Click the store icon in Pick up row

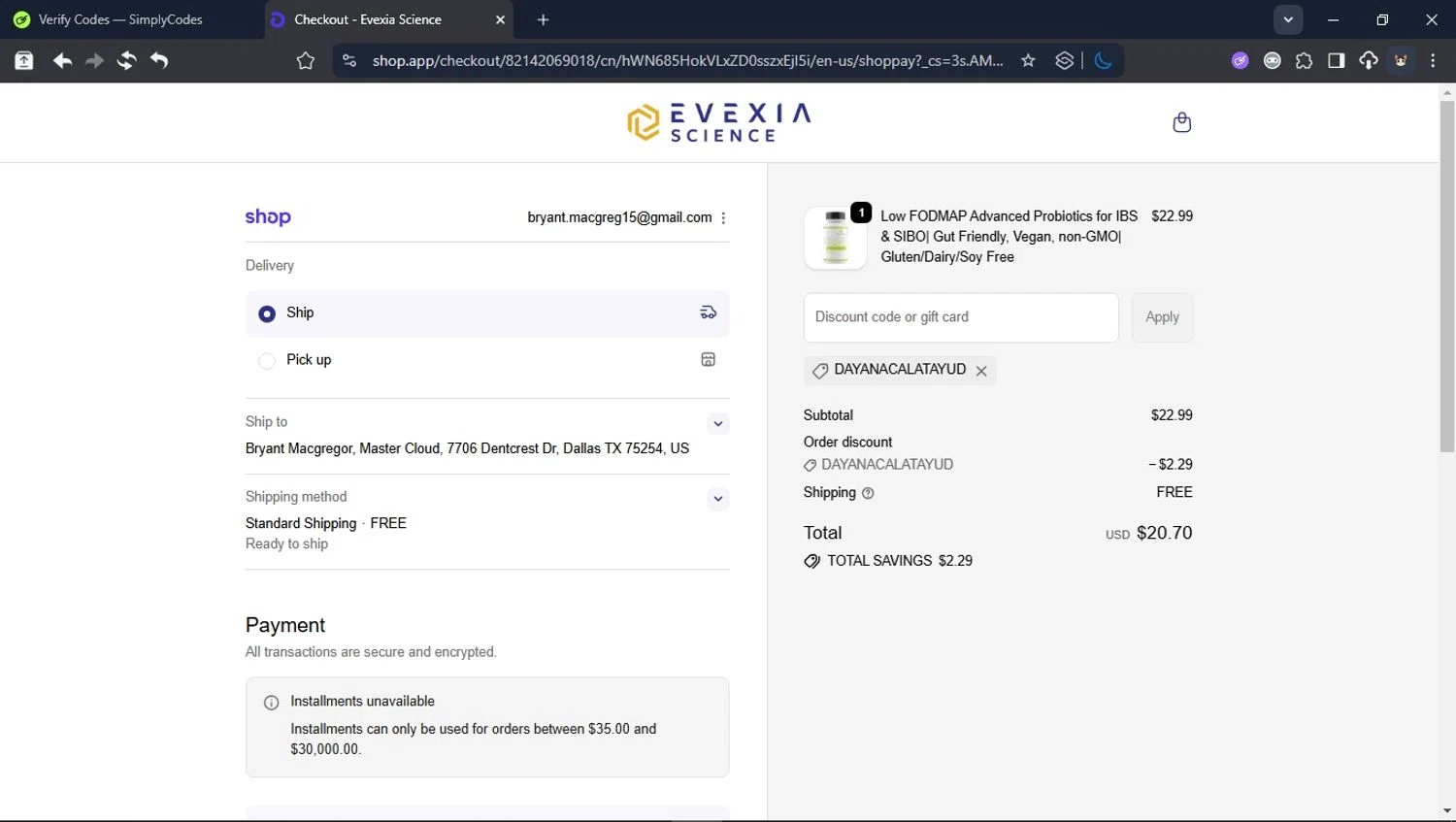tap(709, 359)
